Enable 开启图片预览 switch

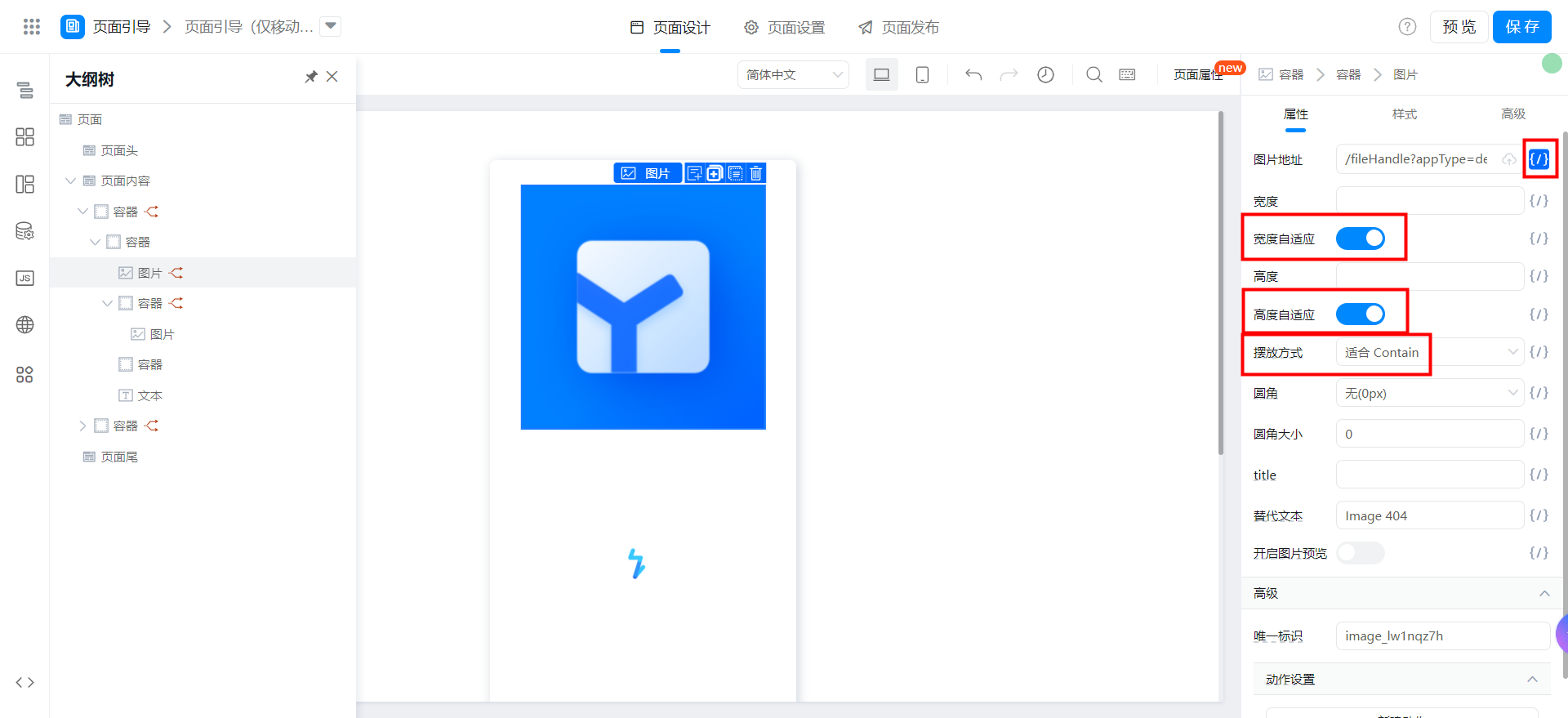1361,553
